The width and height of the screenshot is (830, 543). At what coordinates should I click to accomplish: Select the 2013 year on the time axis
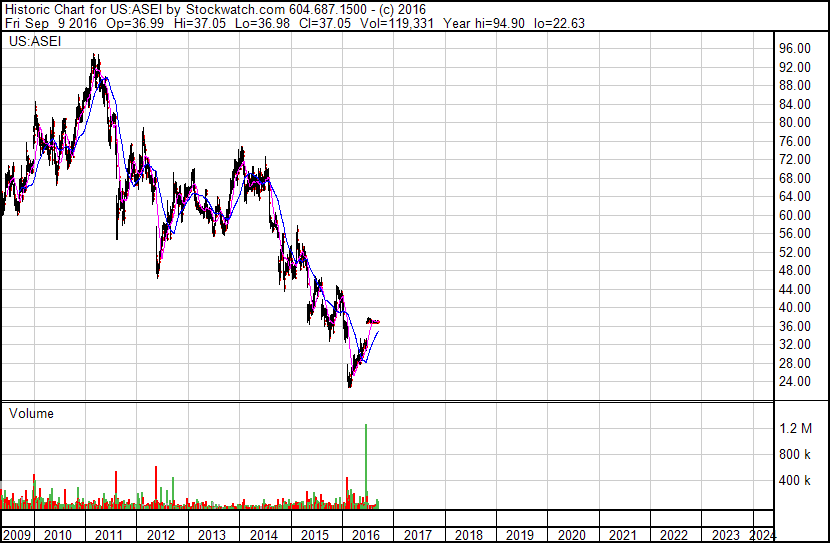point(212,535)
